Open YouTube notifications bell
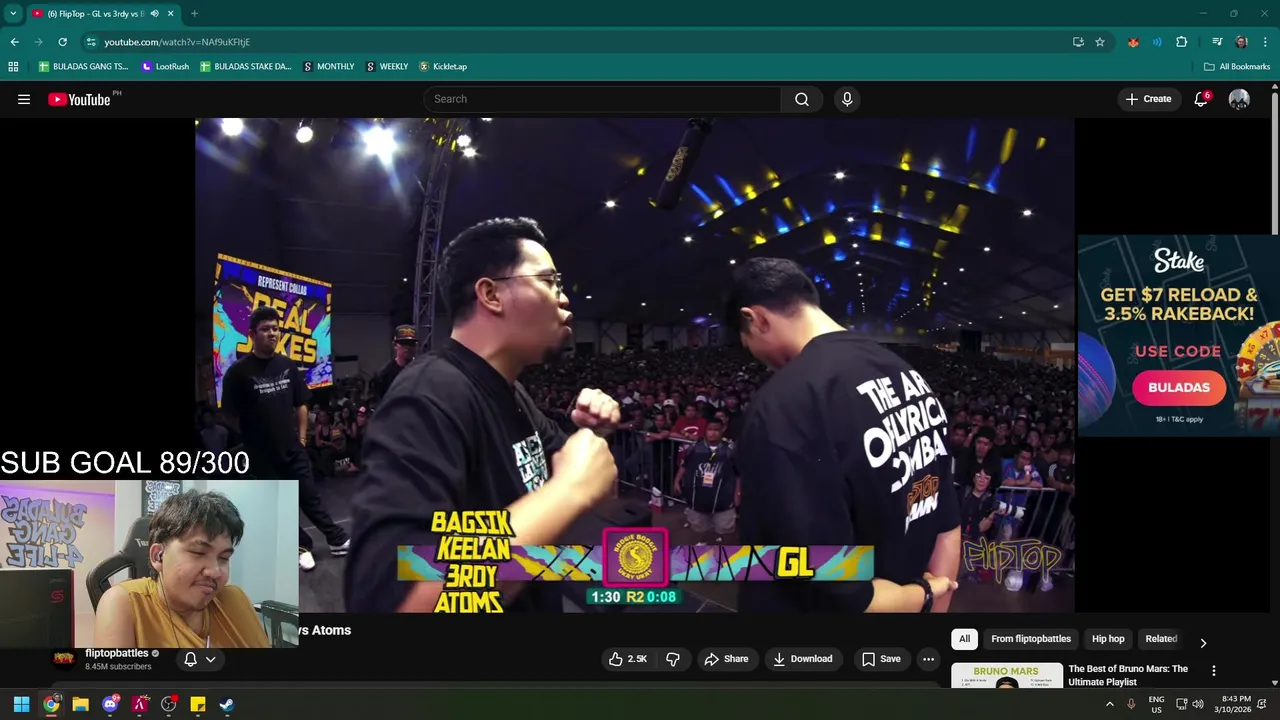The width and height of the screenshot is (1280, 720). 1201,99
